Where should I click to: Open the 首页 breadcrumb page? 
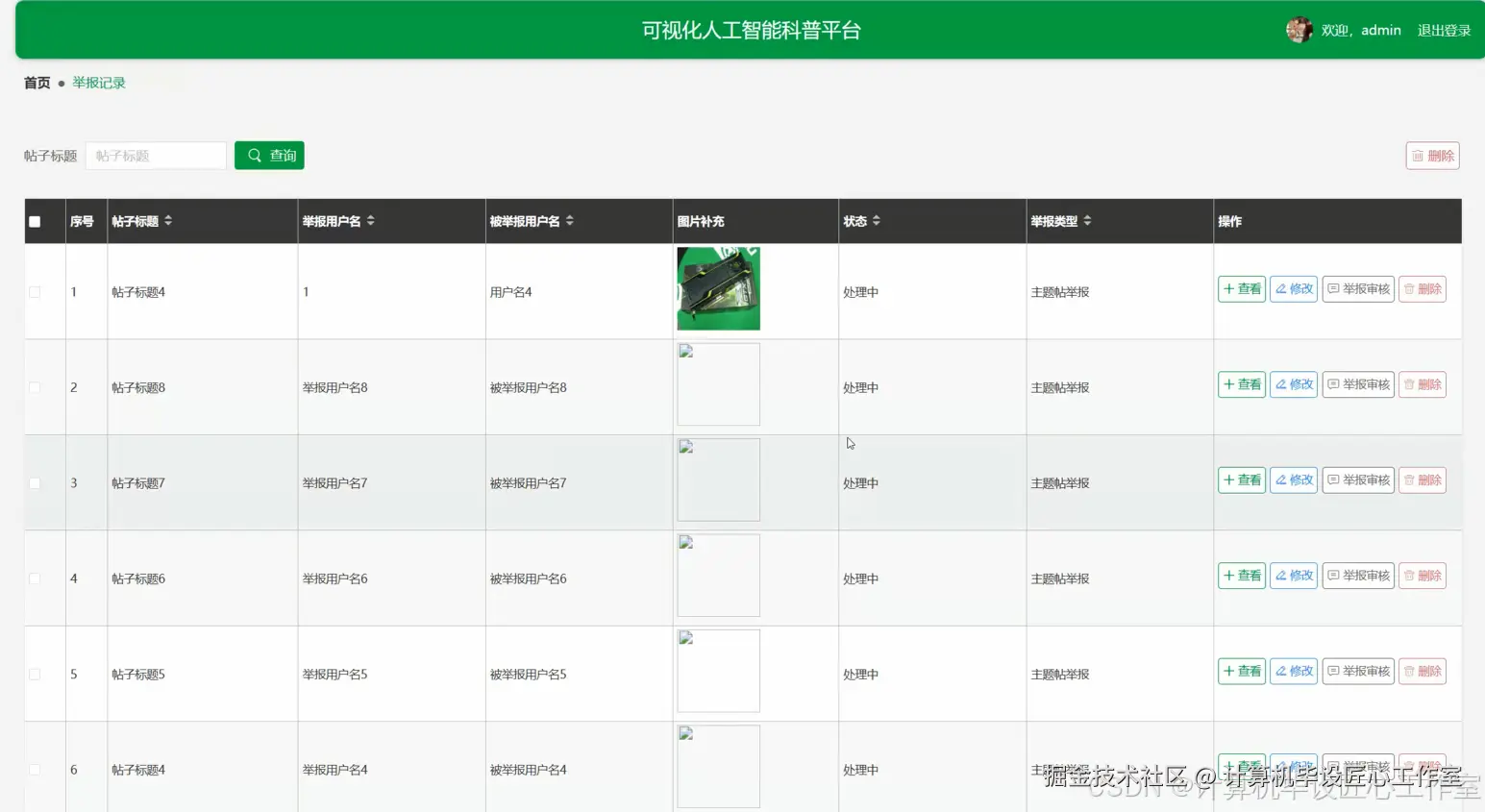[36, 83]
